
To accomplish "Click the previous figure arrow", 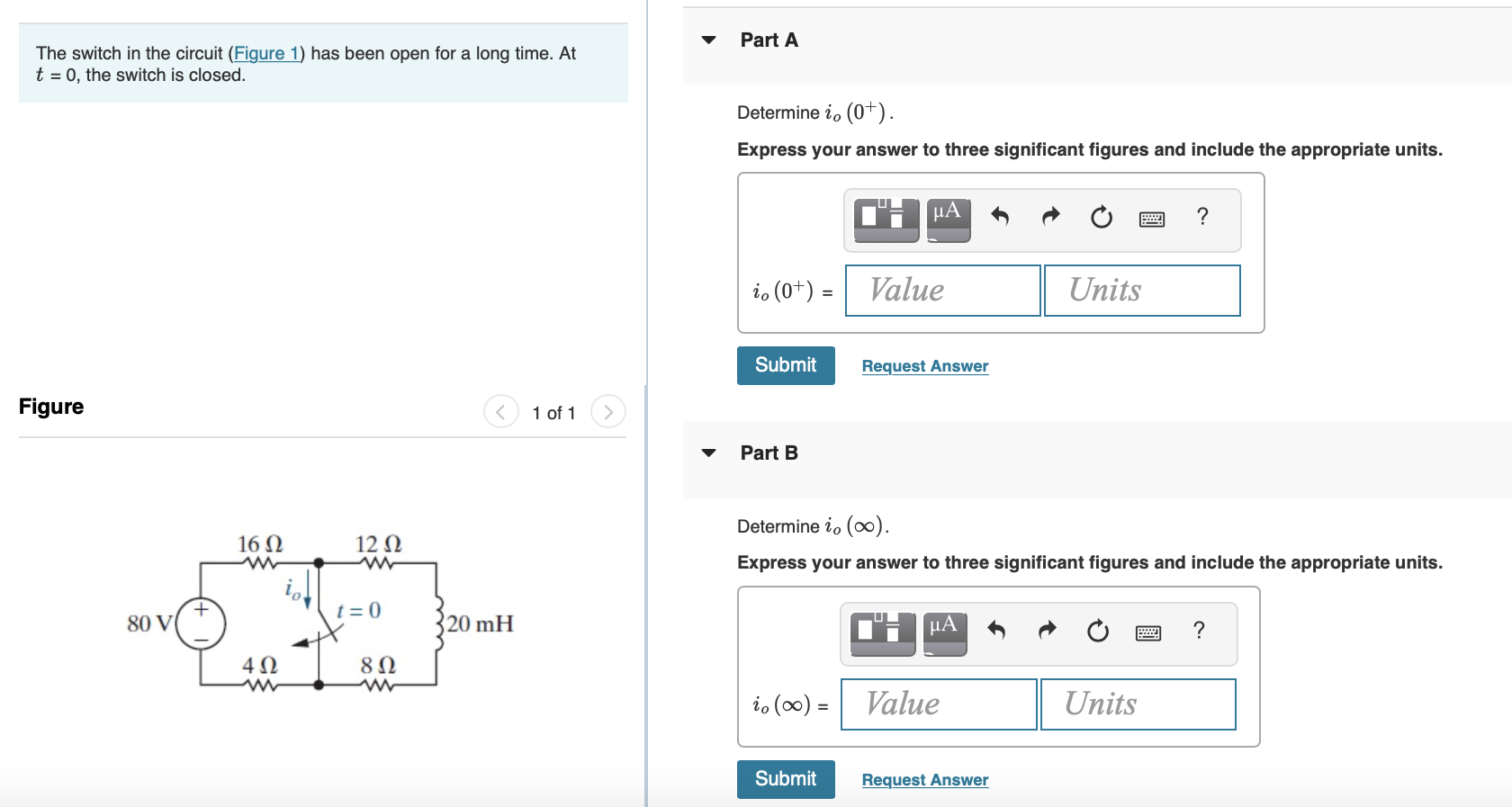I will (501, 411).
